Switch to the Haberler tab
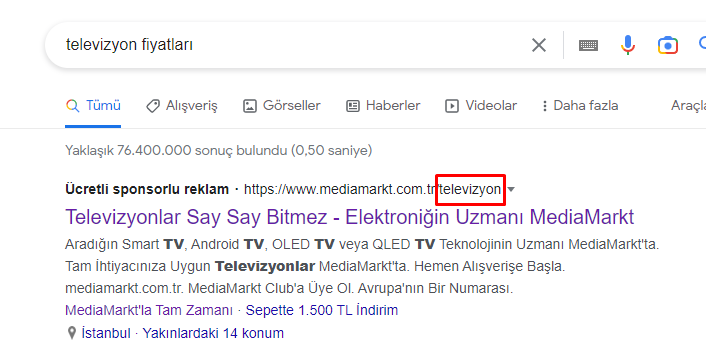This screenshot has width=706, height=361. pos(383,106)
